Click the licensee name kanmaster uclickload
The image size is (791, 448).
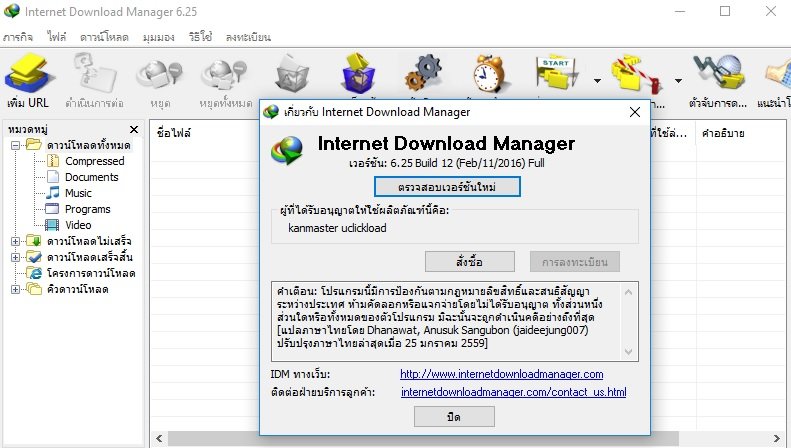click(x=337, y=228)
